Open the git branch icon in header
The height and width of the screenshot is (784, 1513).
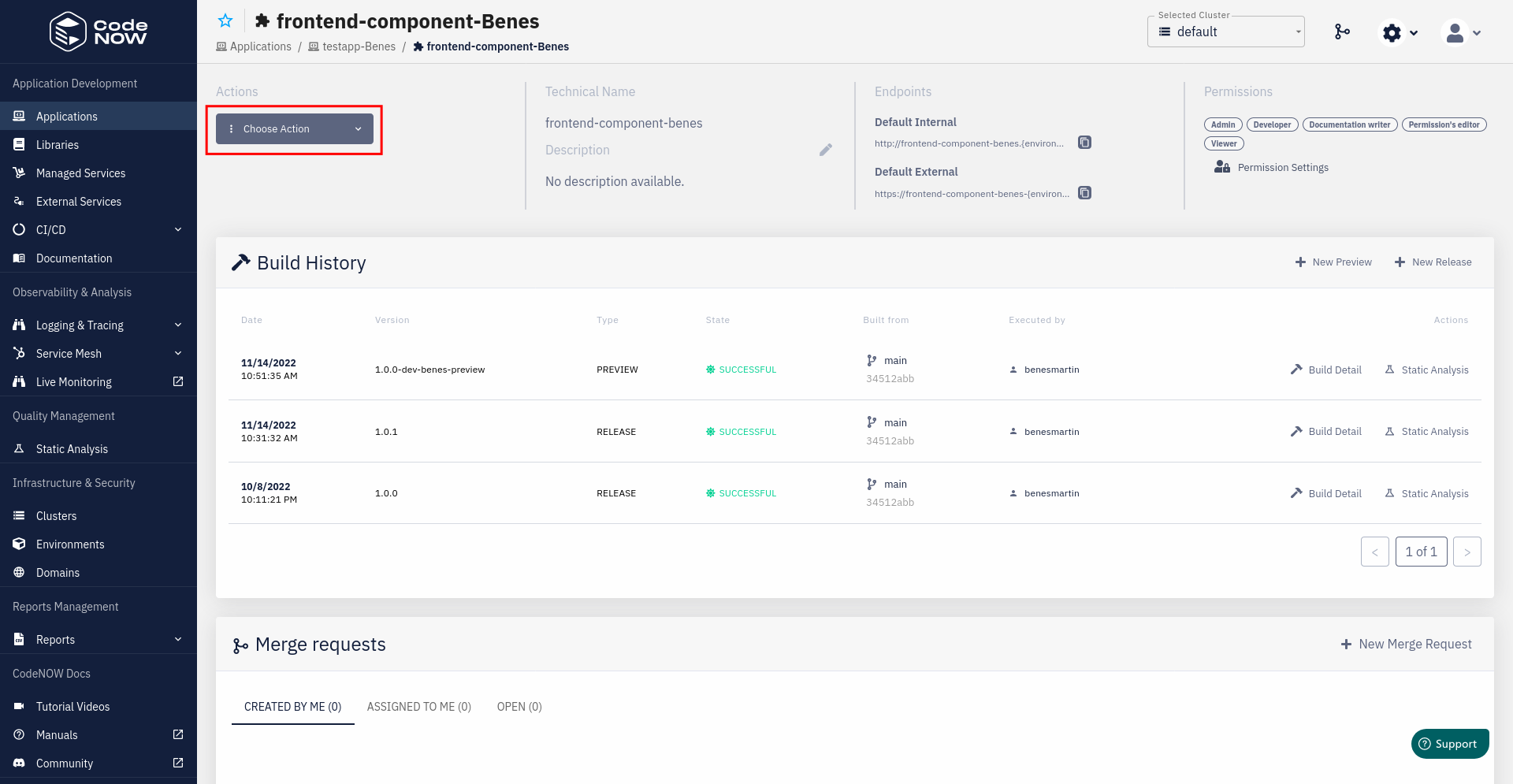point(1342,32)
